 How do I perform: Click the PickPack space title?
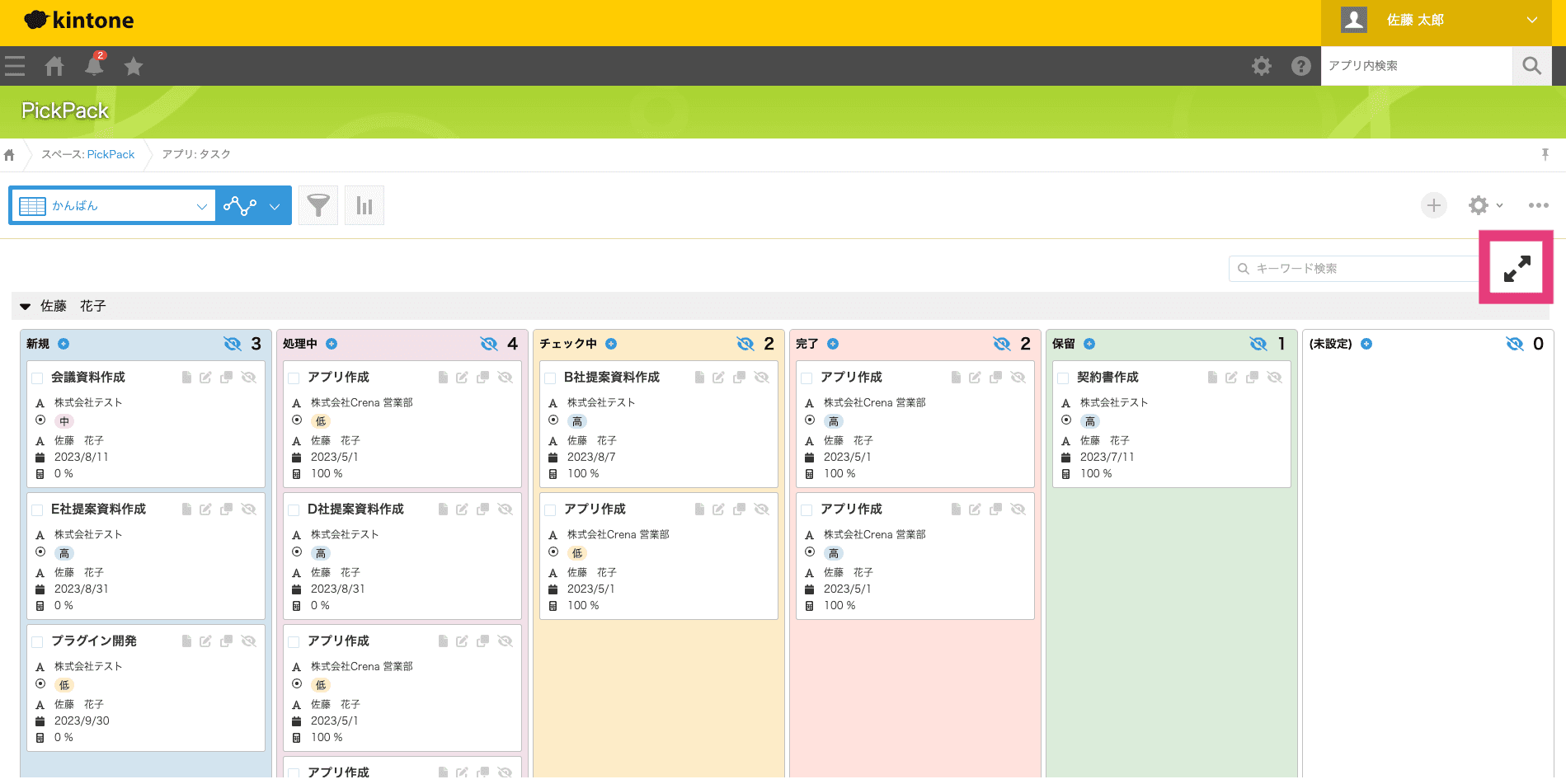click(x=65, y=110)
